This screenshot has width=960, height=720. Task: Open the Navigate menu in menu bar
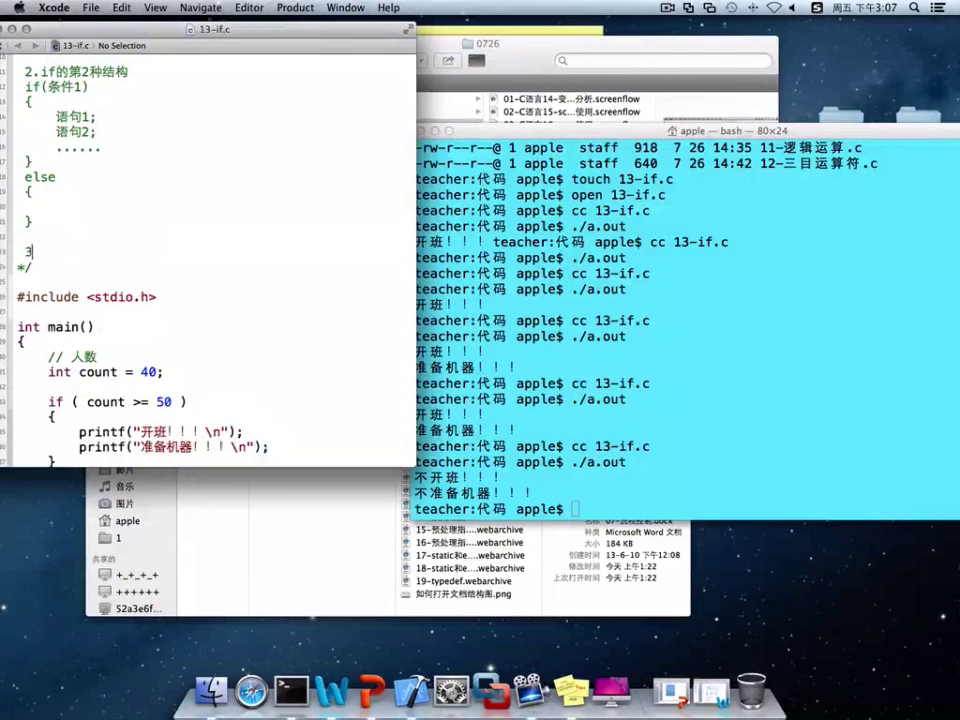pyautogui.click(x=200, y=8)
